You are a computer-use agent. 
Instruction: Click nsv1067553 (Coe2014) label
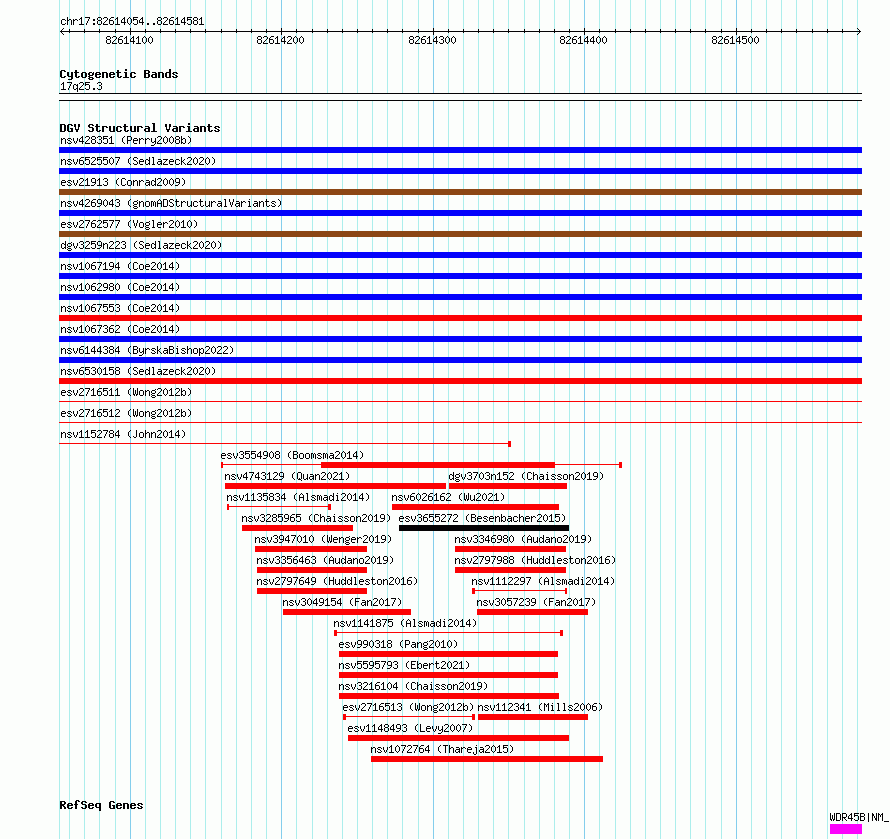(x=120, y=308)
